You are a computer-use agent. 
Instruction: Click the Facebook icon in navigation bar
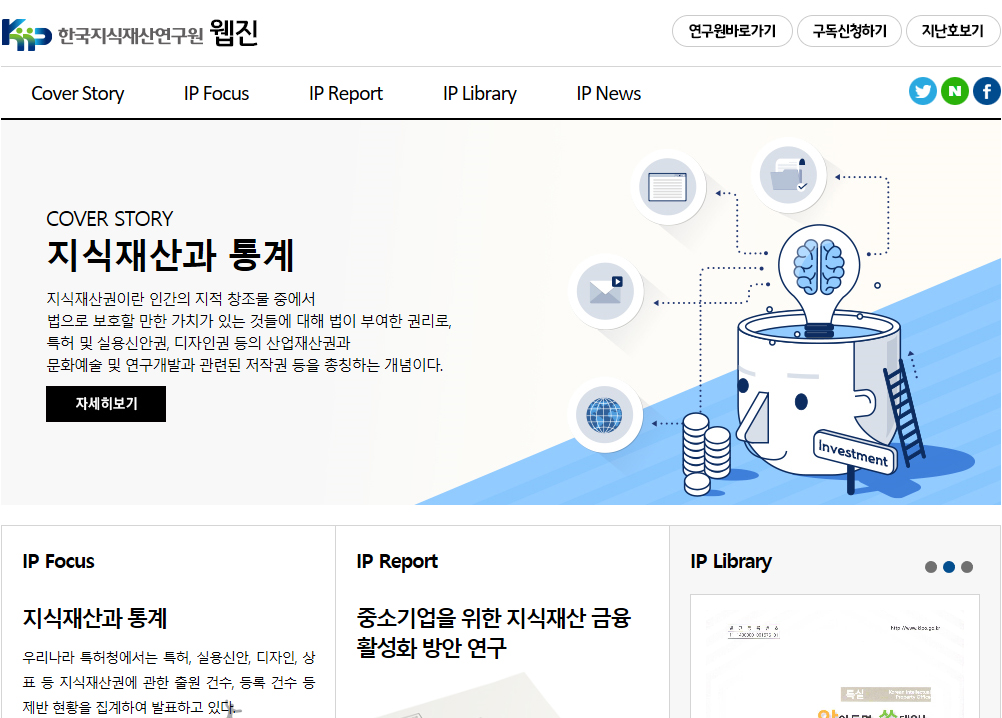986,92
